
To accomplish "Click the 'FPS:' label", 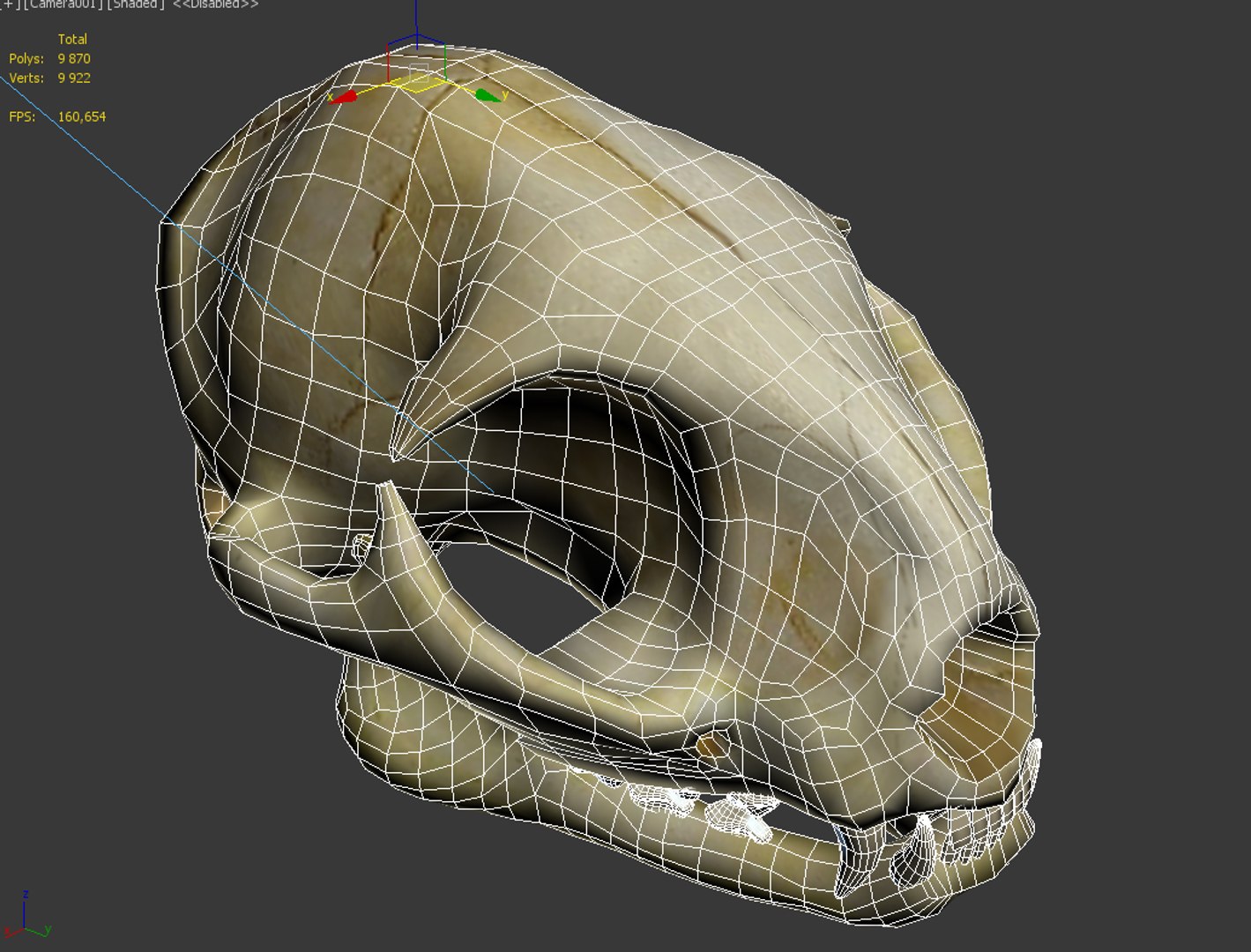I will point(22,116).
